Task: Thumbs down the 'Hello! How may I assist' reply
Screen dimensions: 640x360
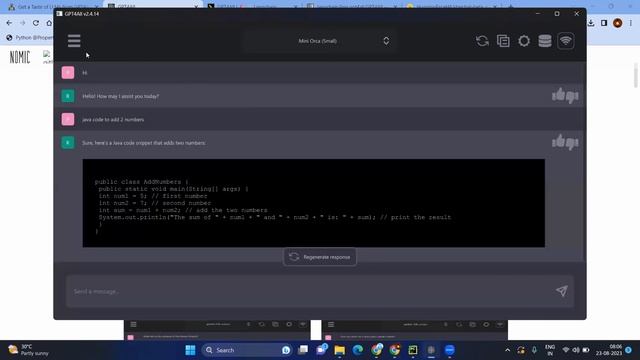Action: (x=572, y=97)
